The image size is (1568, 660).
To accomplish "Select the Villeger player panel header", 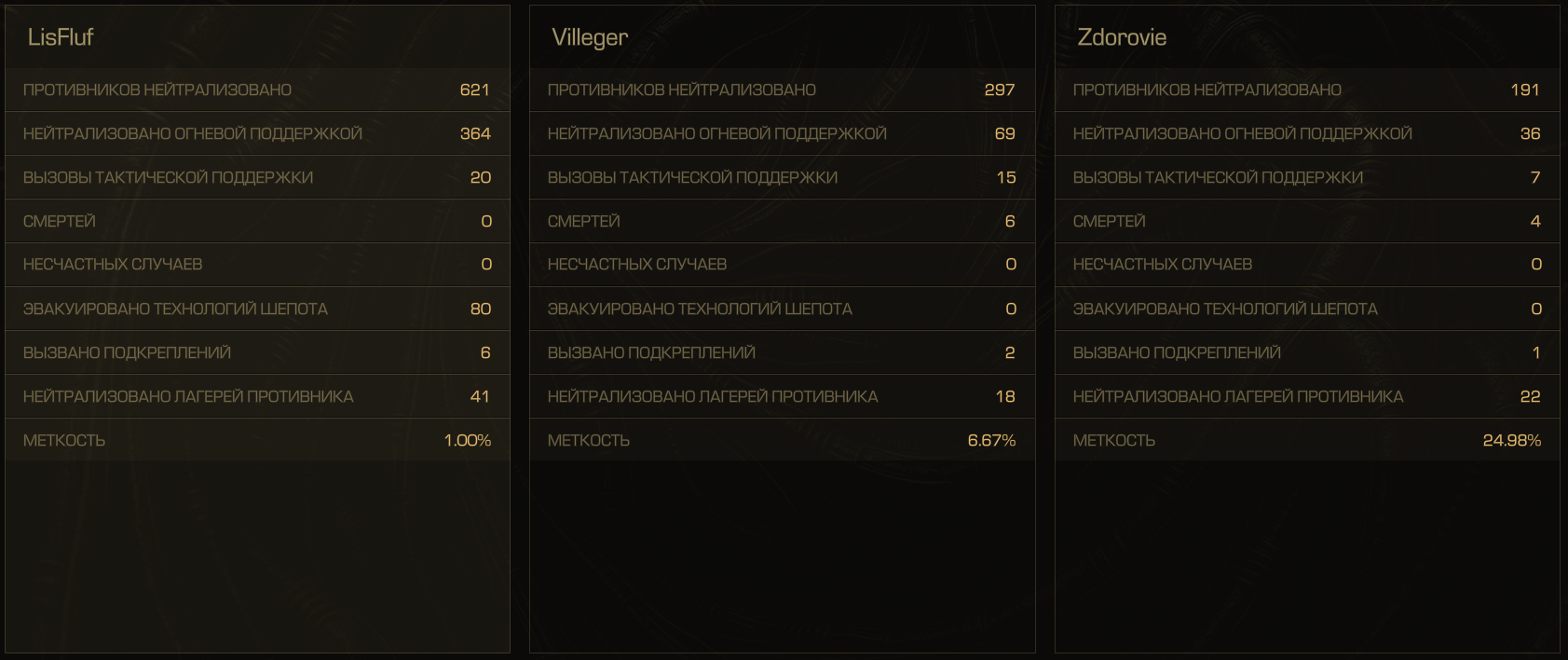I will pyautogui.click(x=782, y=37).
